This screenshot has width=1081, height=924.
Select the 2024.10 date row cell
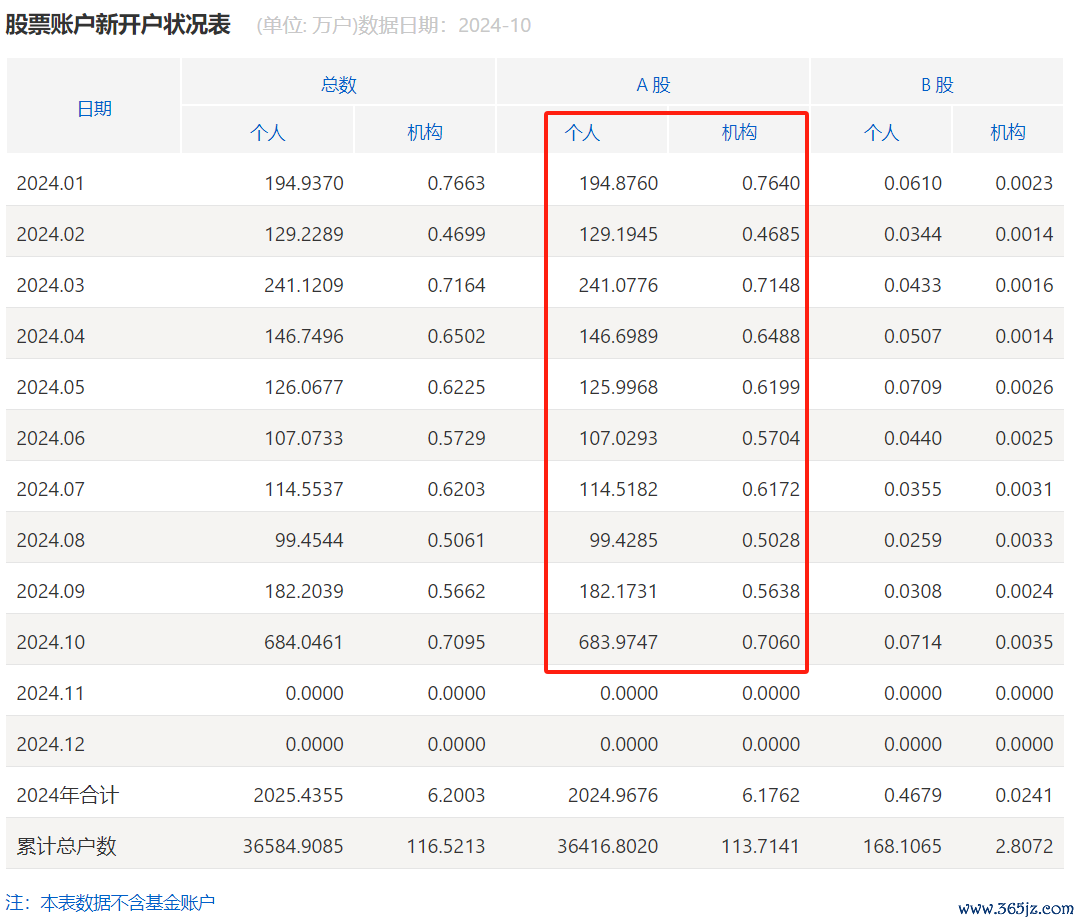tap(51, 642)
